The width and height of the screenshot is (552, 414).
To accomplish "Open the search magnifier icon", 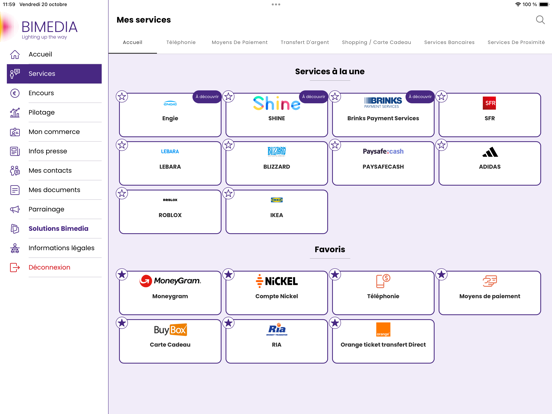I will click(x=540, y=20).
